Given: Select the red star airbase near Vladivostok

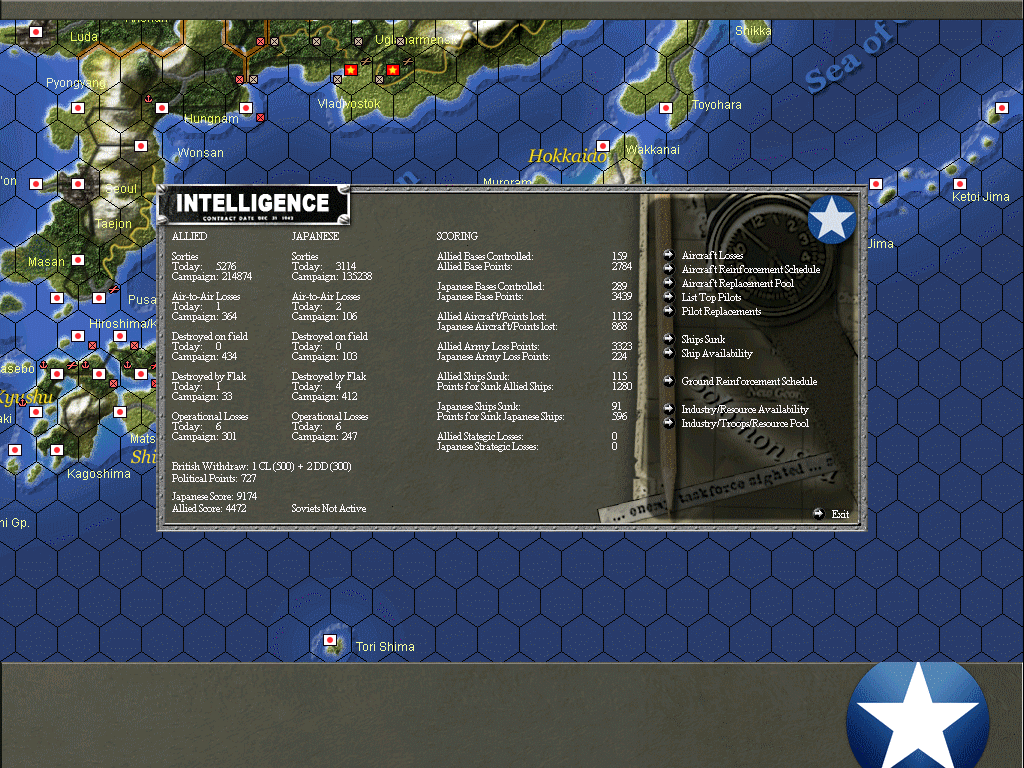Looking at the screenshot, I should (350, 70).
